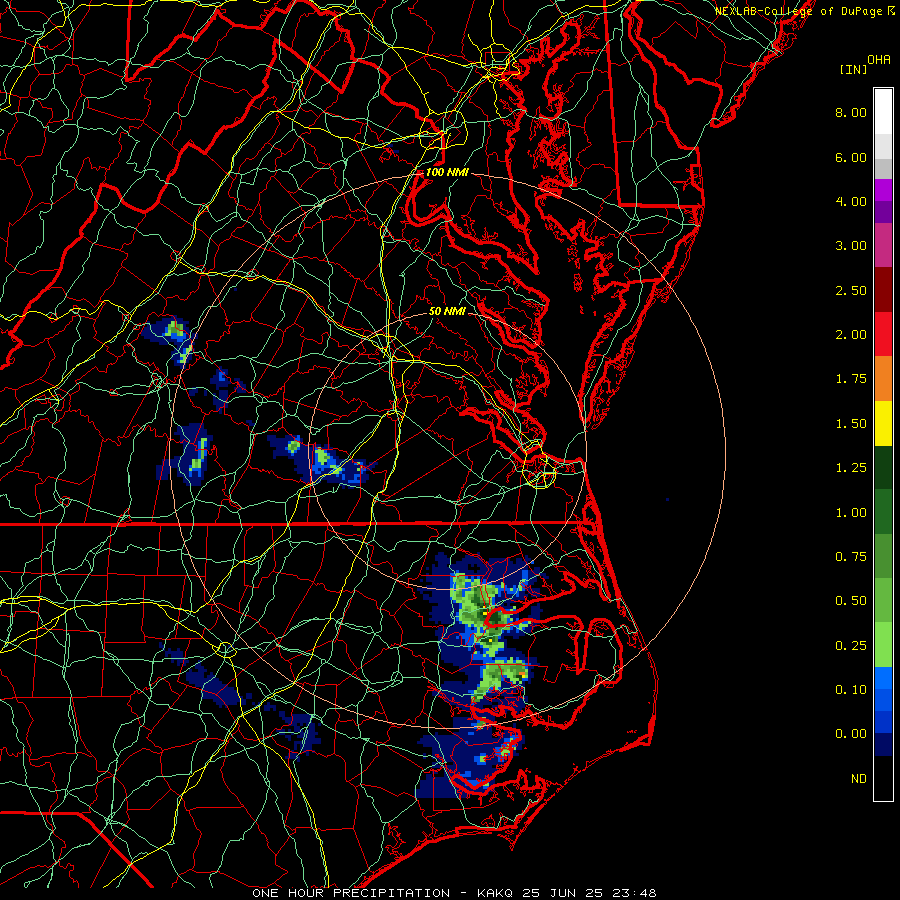The width and height of the screenshot is (900, 900).
Task: Click the lightest green legend color band
Action: click(x=883, y=645)
